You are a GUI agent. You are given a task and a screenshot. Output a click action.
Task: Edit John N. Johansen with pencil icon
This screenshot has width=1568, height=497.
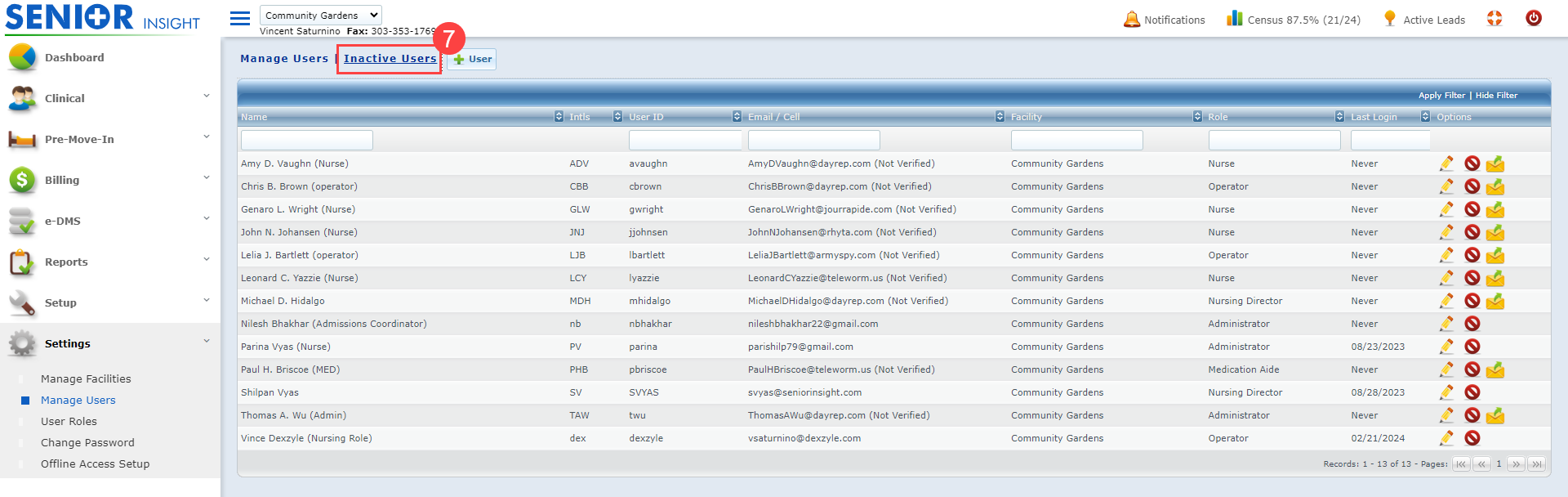[x=1446, y=232]
